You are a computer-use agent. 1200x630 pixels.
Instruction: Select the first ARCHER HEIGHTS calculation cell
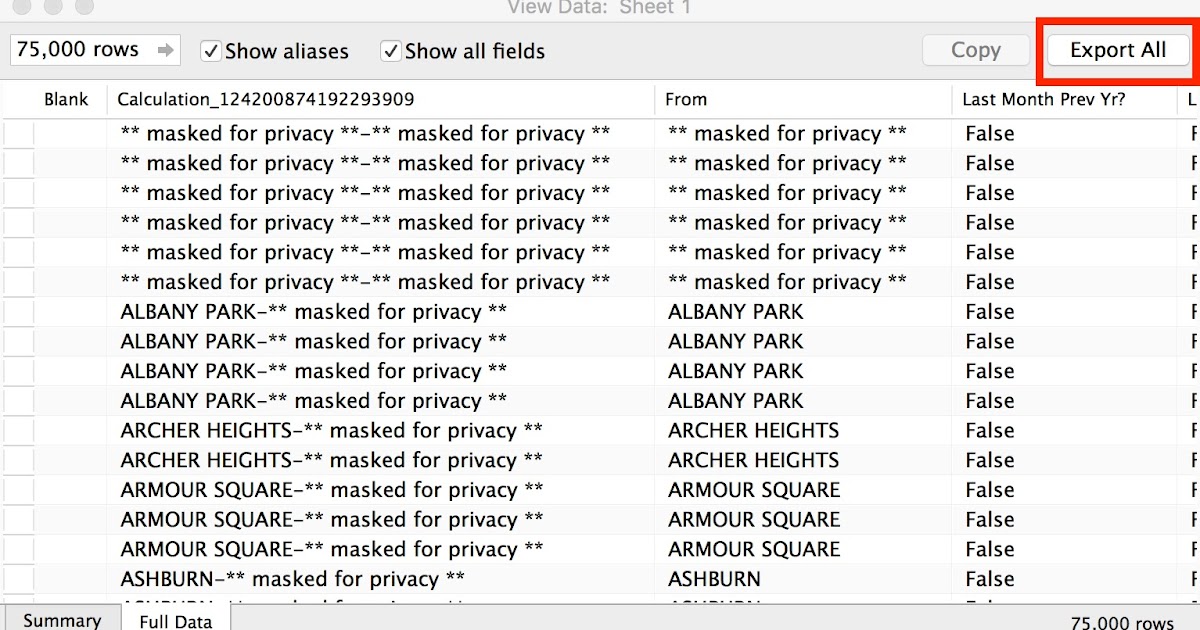pyautogui.click(x=331, y=431)
